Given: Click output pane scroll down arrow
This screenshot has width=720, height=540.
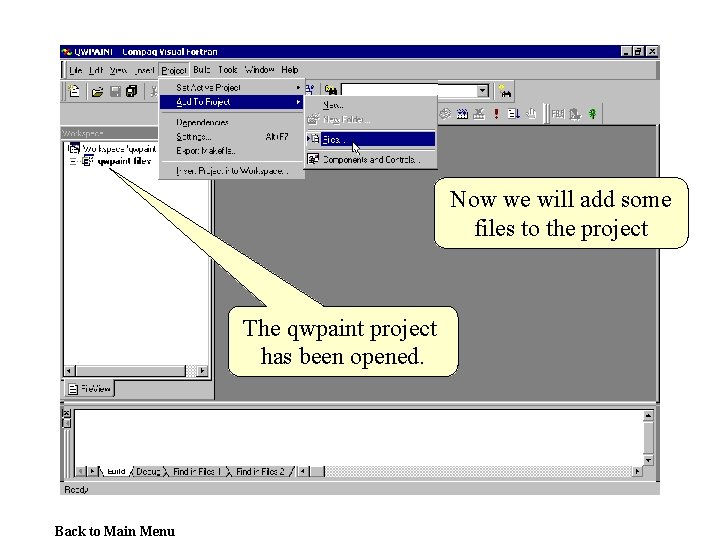Looking at the screenshot, I should pos(648,460).
